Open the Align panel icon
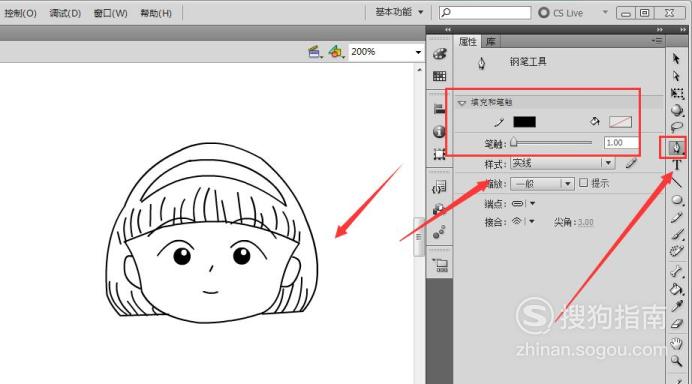Screen dimensions: 692x384 (x=440, y=109)
